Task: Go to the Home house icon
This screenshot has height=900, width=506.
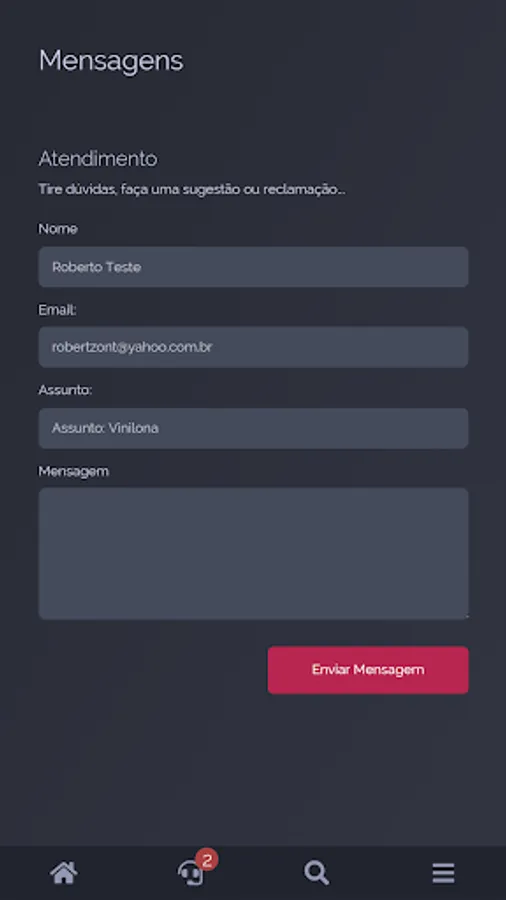Action: click(x=64, y=873)
